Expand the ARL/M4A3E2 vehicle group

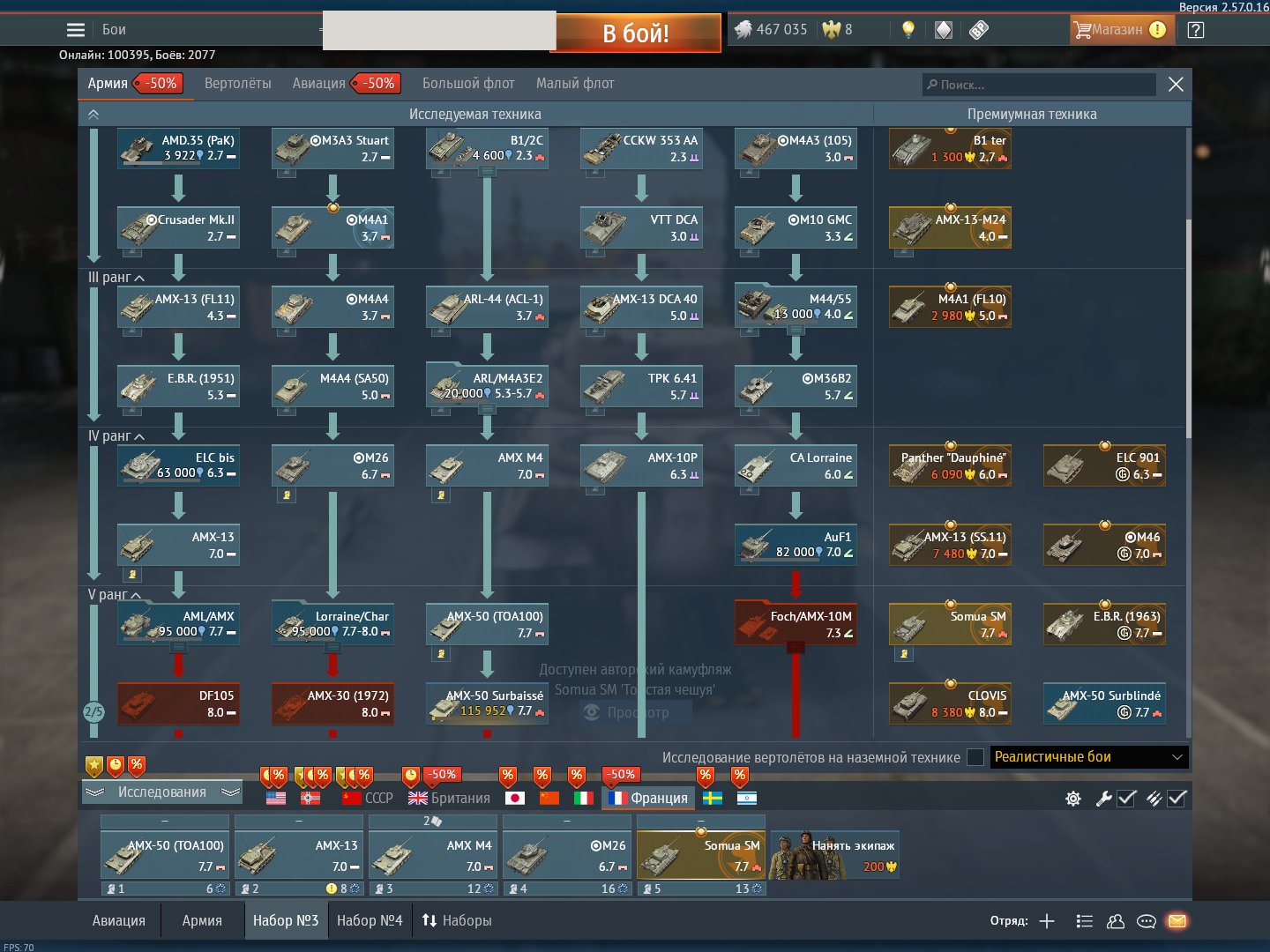point(487,410)
